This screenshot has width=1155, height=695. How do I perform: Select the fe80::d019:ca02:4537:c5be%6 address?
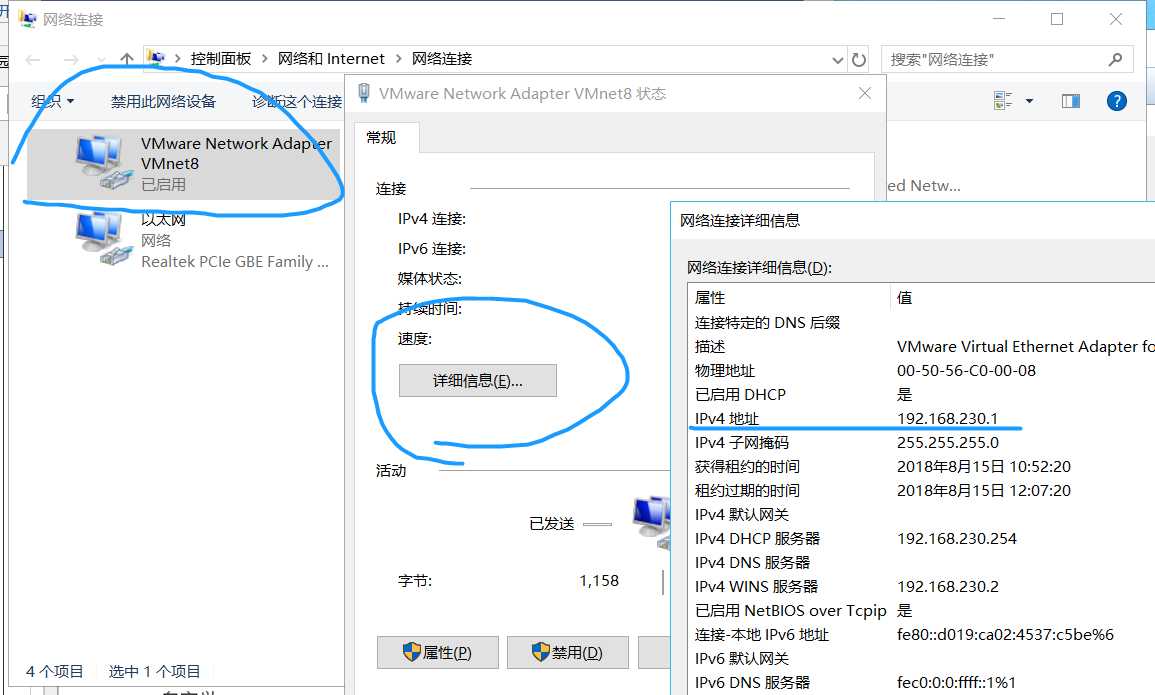coord(1005,635)
